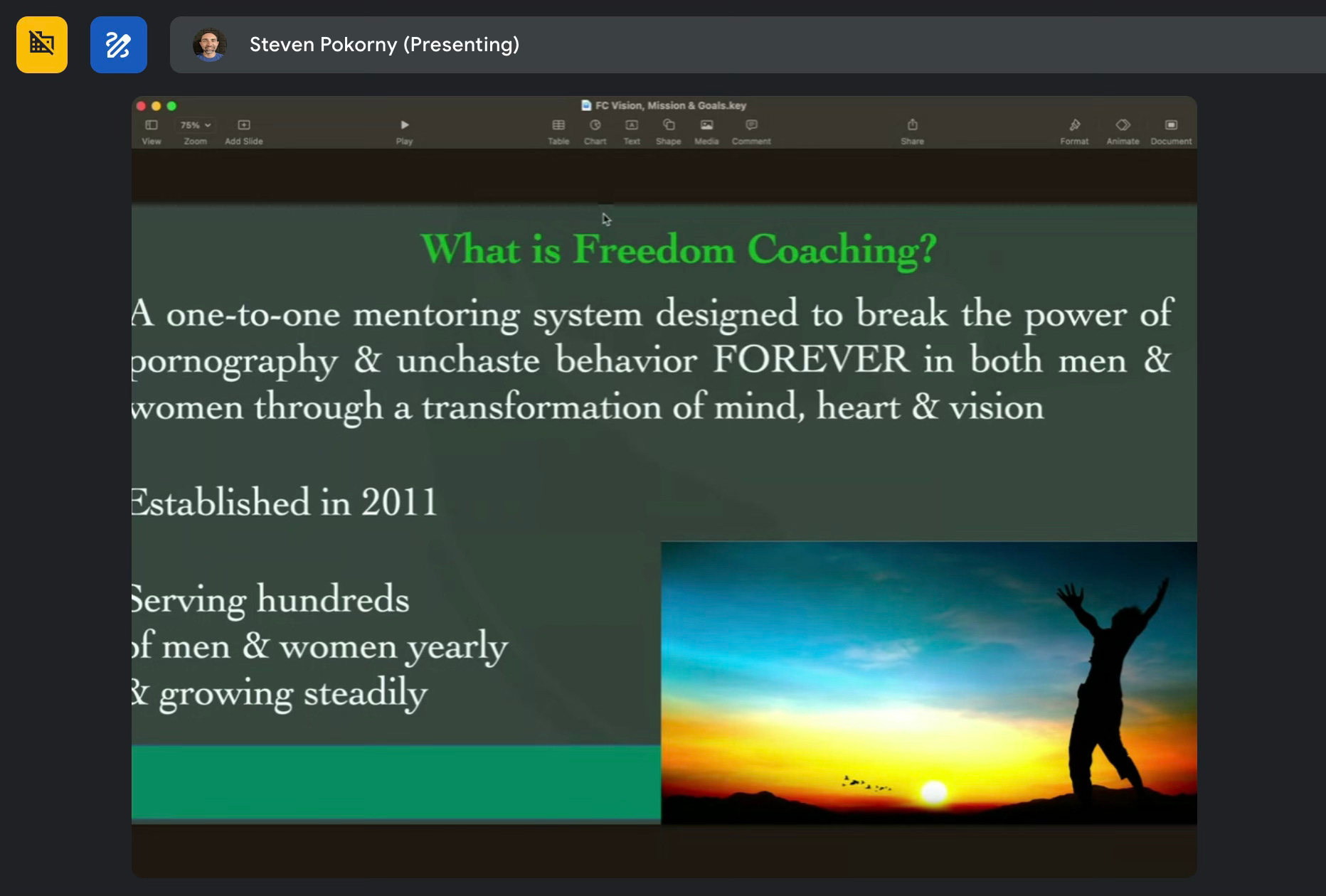Minimize the Keynote window with the yellow button

(157, 106)
